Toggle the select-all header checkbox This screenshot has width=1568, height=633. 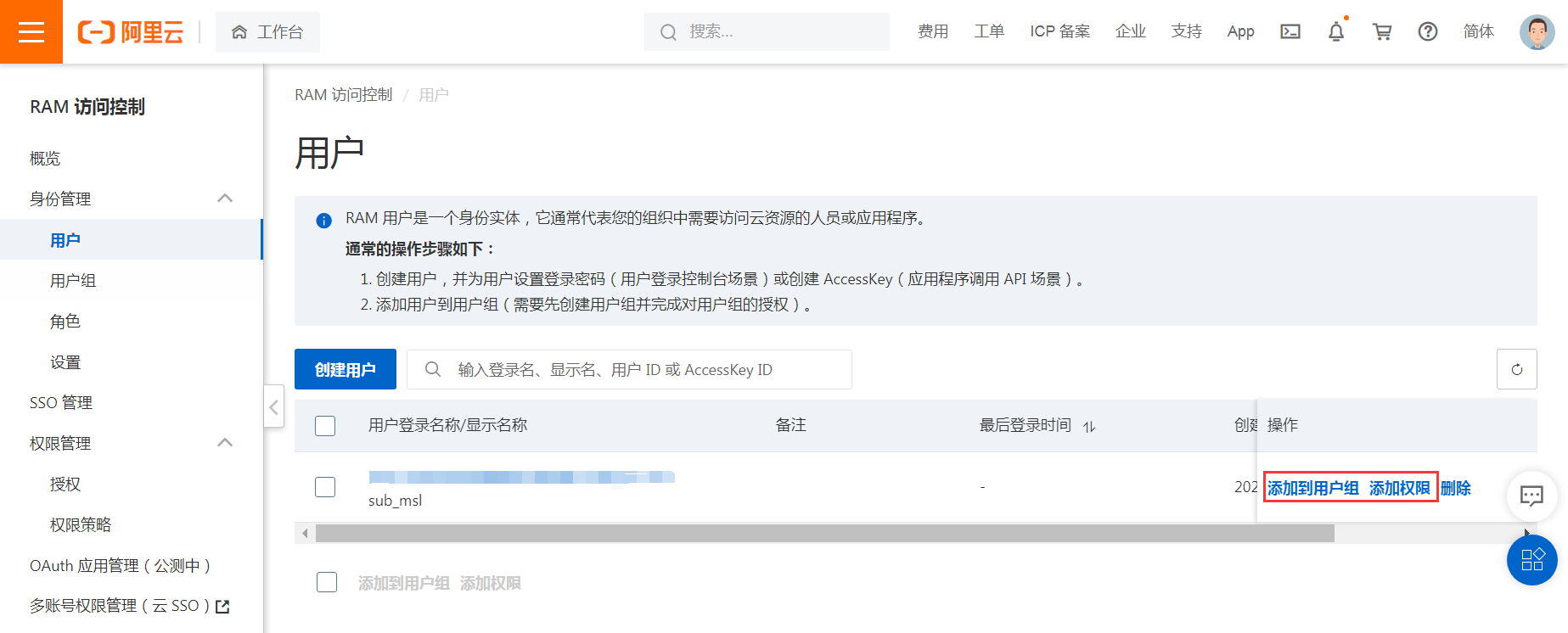(x=325, y=425)
